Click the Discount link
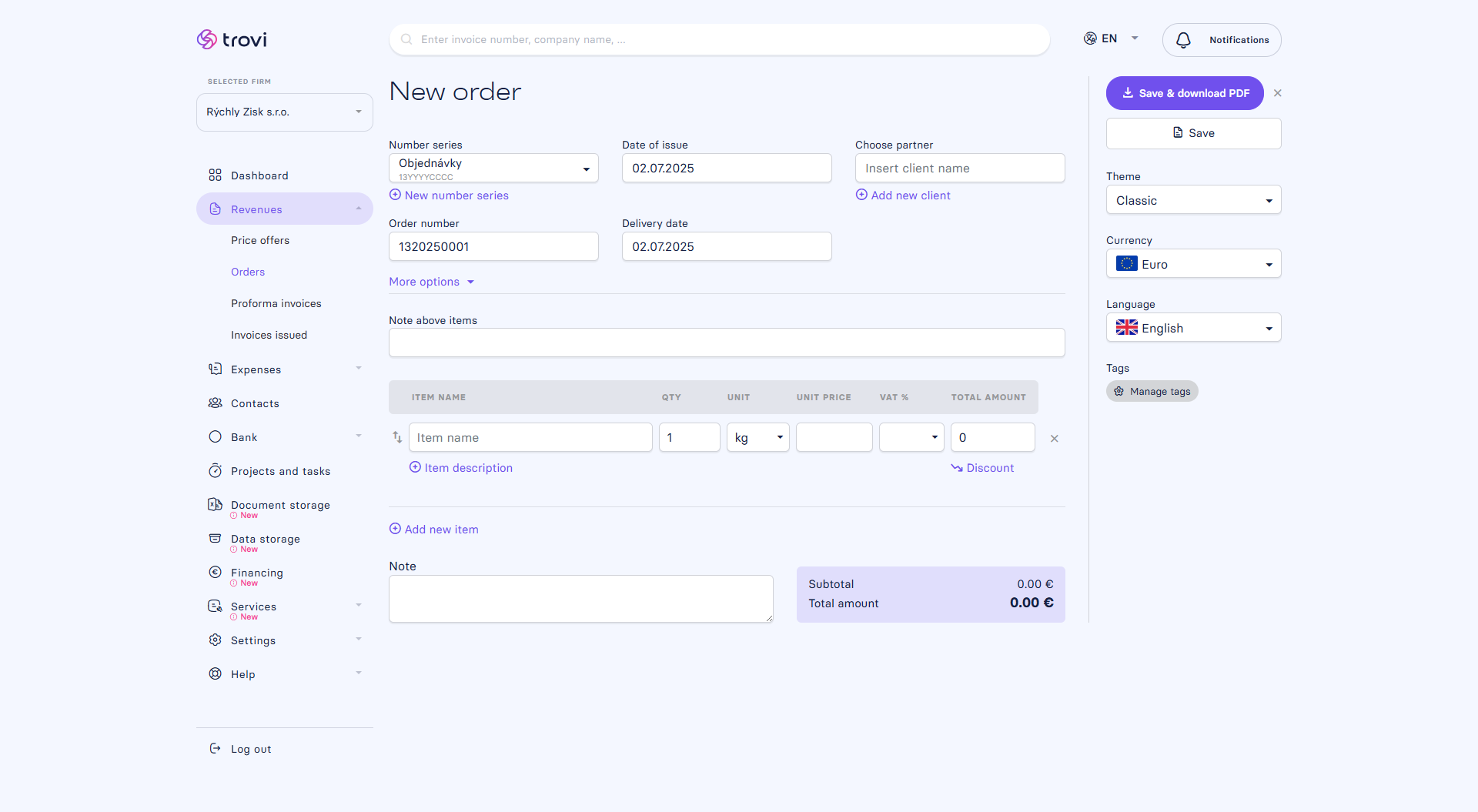The width and height of the screenshot is (1478, 812). pos(982,468)
